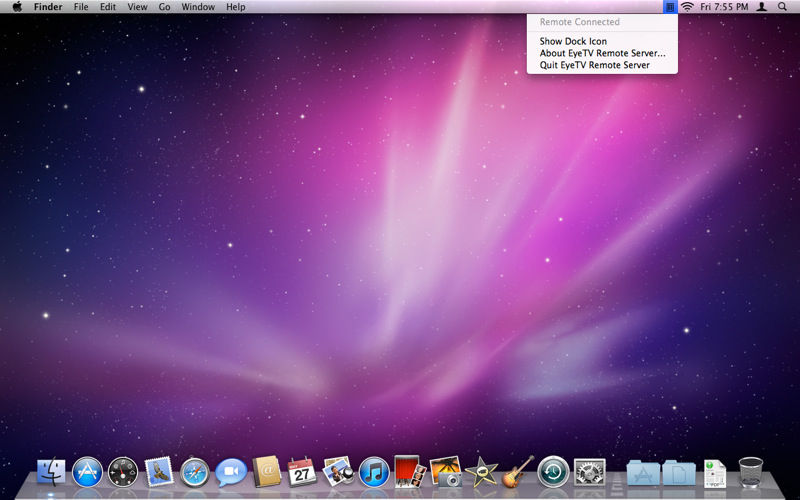Screen dimensions: 800x500
Task: Open the App Store dock icon
Action: coord(87,471)
